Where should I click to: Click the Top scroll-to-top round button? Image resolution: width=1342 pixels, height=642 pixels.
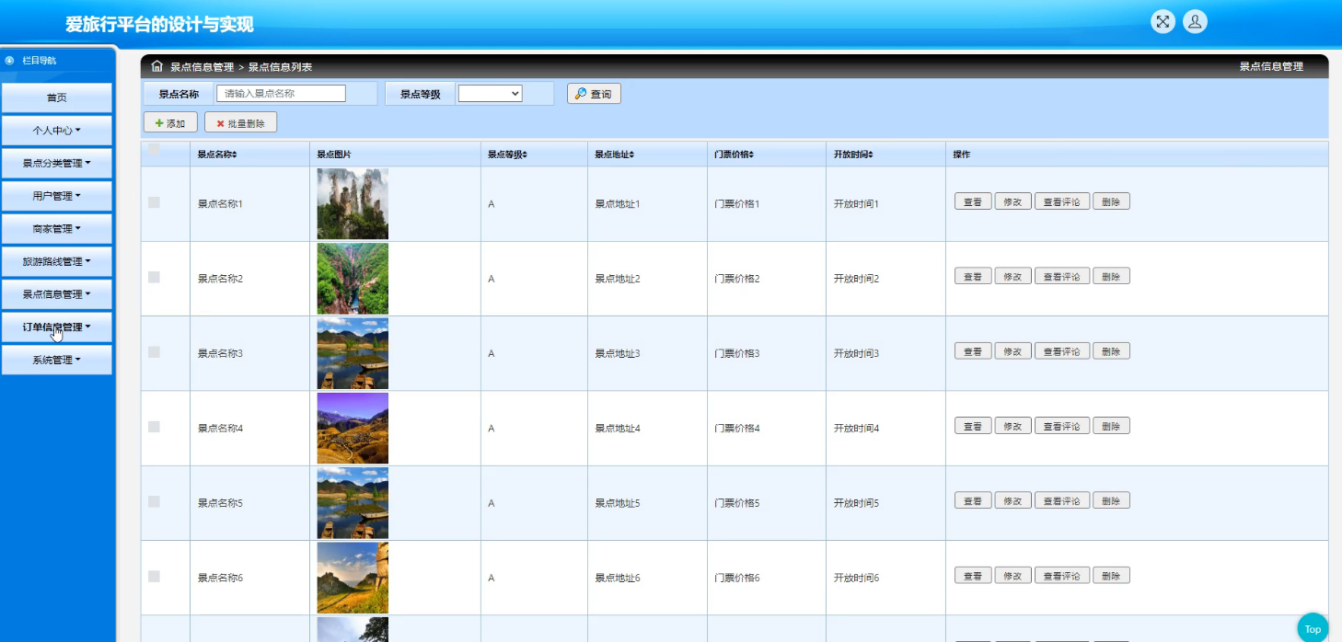tap(1312, 628)
